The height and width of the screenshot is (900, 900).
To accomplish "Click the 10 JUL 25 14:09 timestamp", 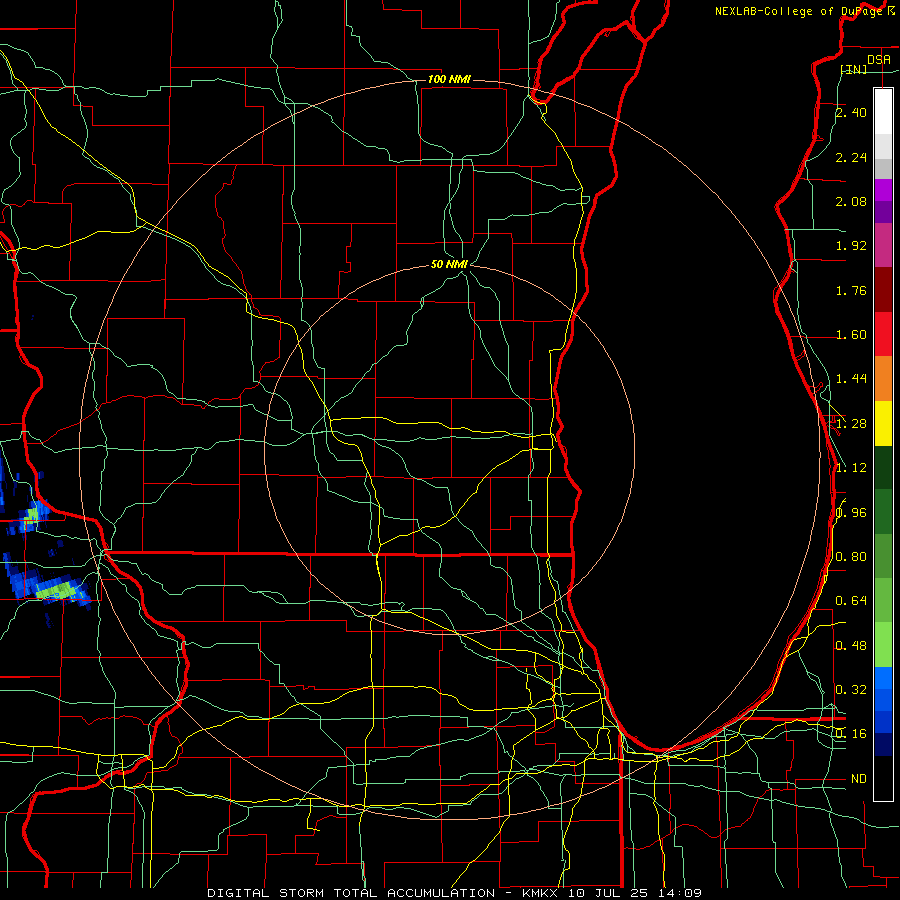I will (x=635, y=893).
